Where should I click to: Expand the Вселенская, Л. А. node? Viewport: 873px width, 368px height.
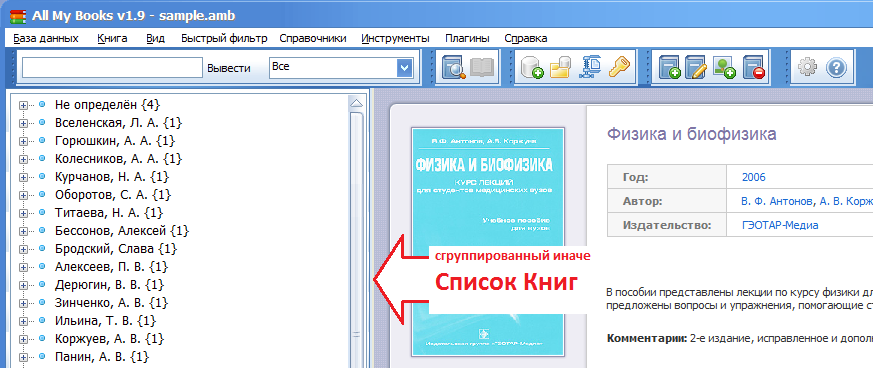(x=23, y=123)
